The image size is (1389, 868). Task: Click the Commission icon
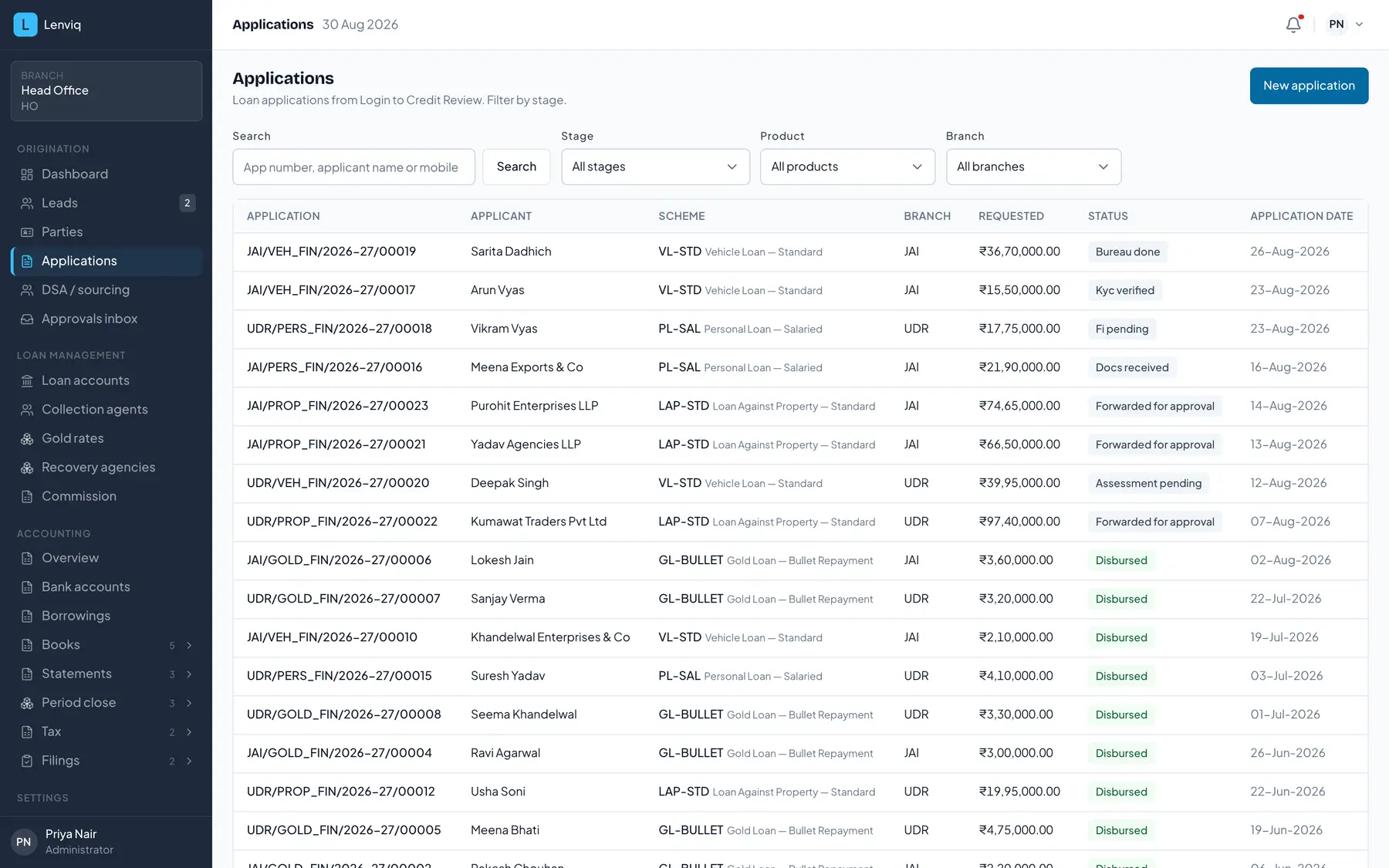click(x=27, y=496)
